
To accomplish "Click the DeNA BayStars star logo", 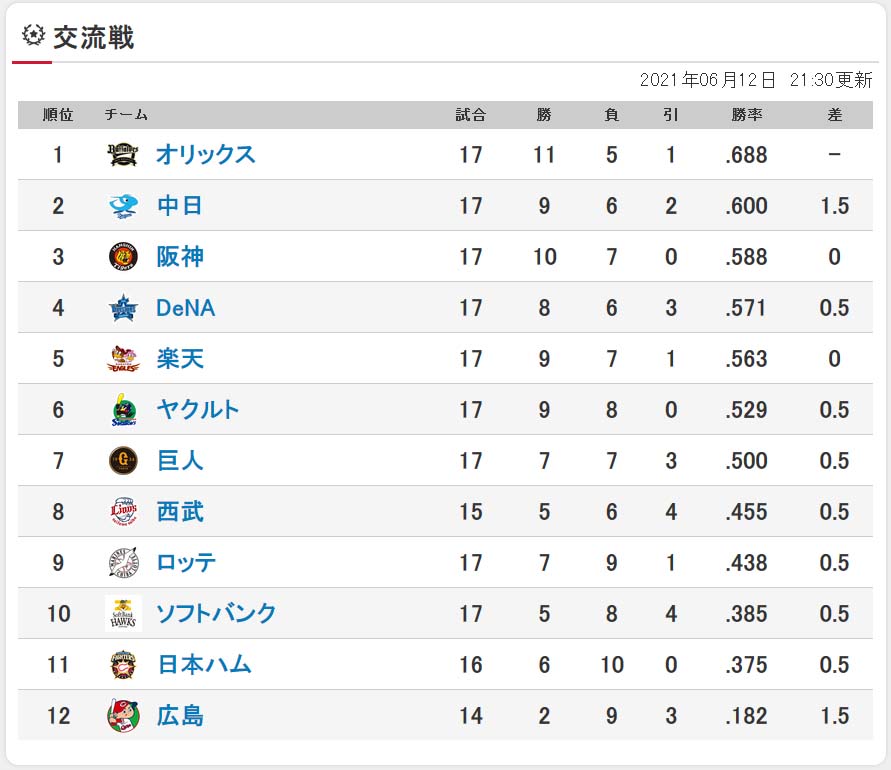I will tap(123, 308).
